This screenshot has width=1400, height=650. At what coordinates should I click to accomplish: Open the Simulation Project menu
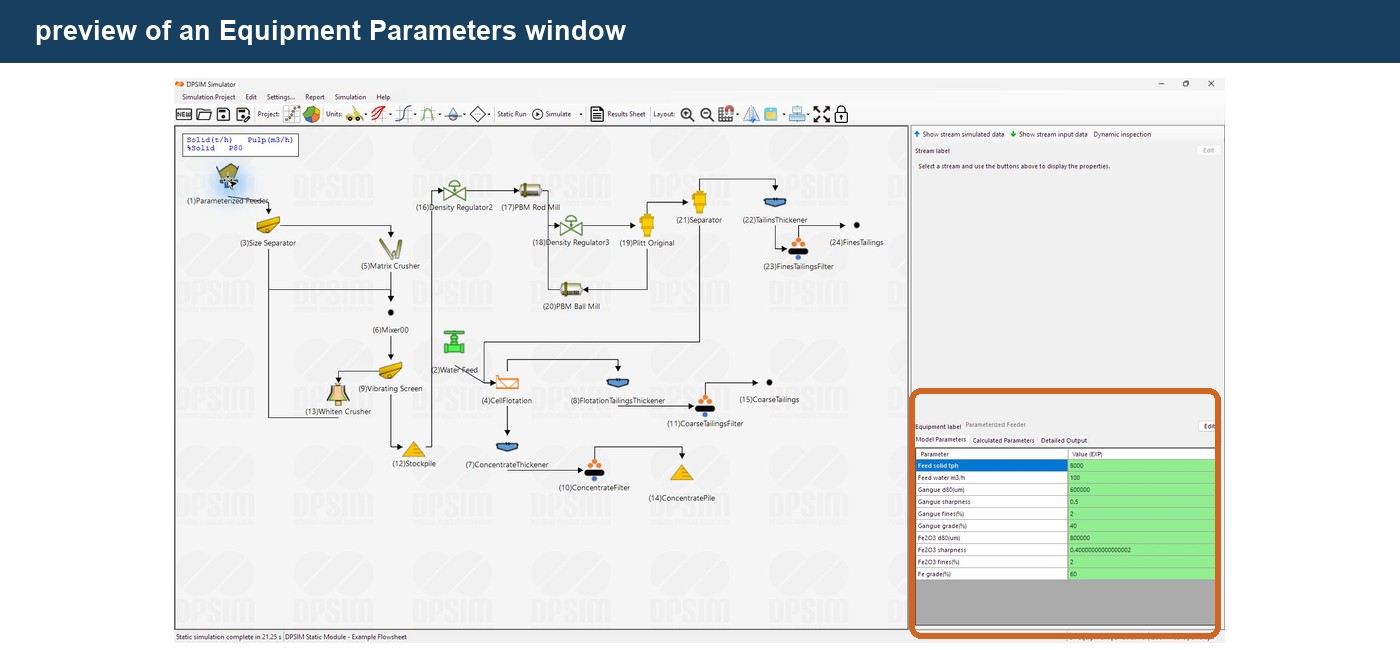tap(209, 97)
